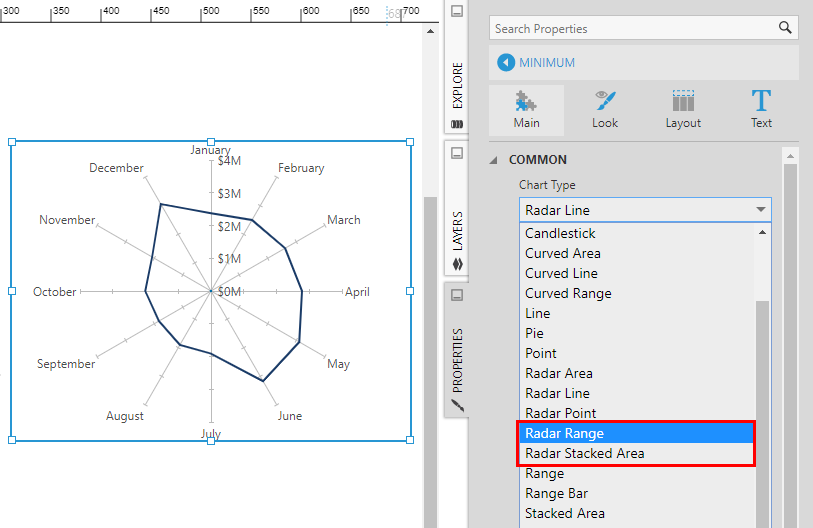Select Radar Line in the dropdown list
The height and width of the screenshot is (528, 813).
pos(637,393)
